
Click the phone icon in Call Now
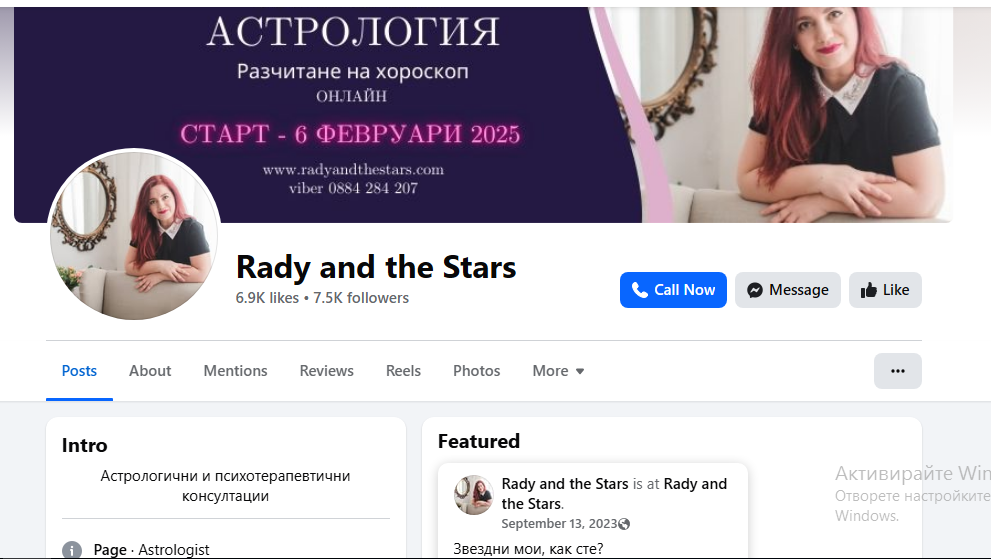[x=640, y=290]
